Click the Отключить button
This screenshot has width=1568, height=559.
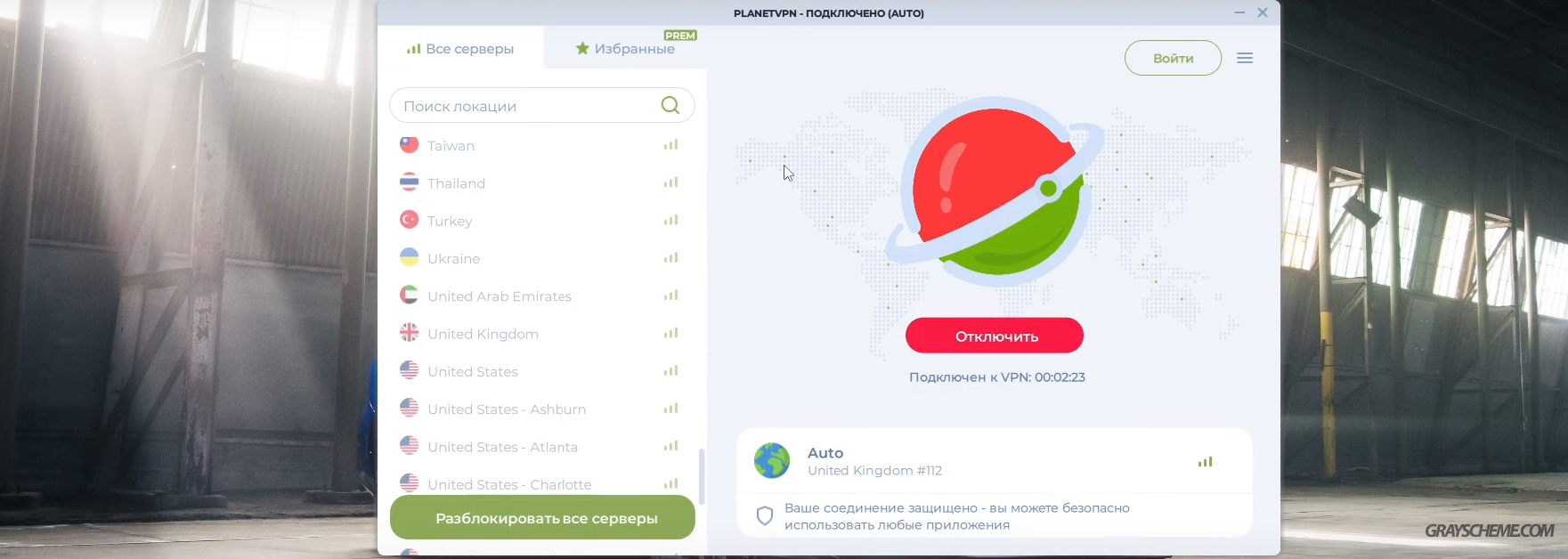(x=995, y=336)
